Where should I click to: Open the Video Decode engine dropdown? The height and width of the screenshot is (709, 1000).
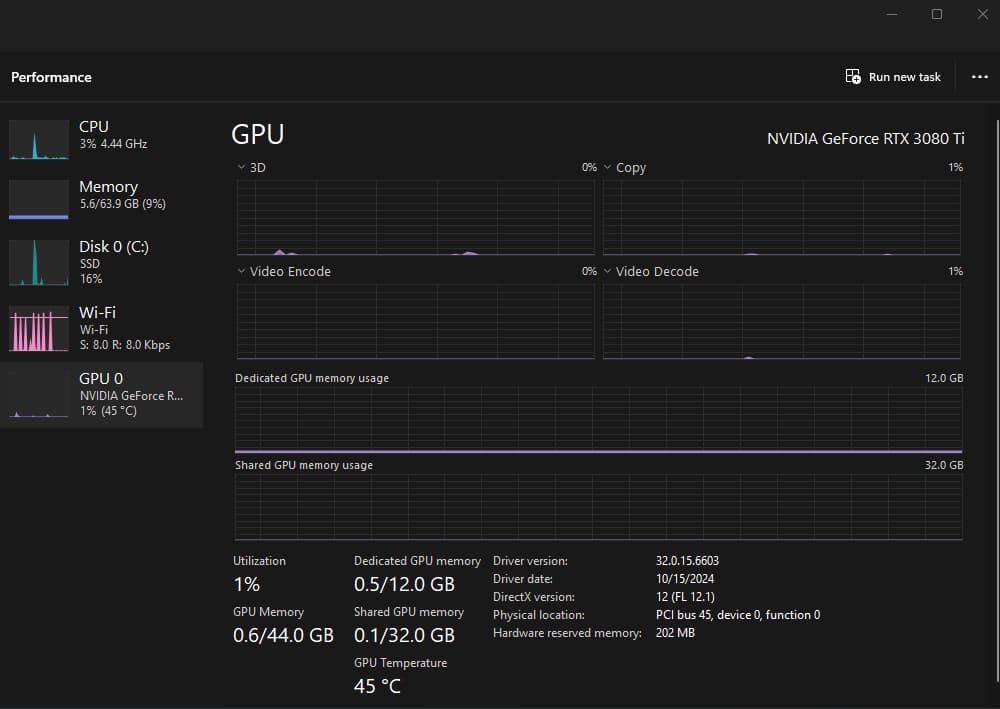[x=607, y=271]
